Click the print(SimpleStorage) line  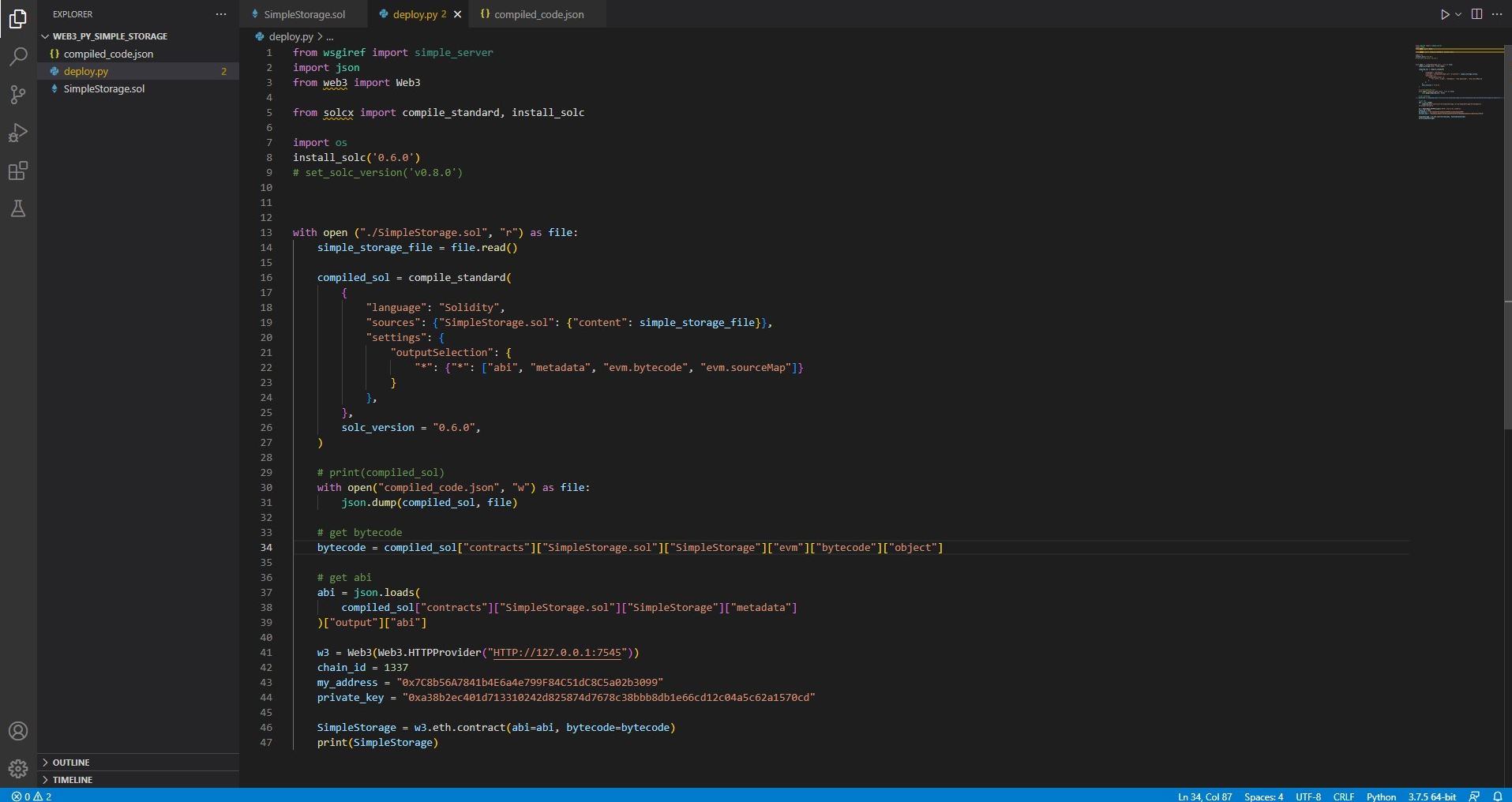377,742
